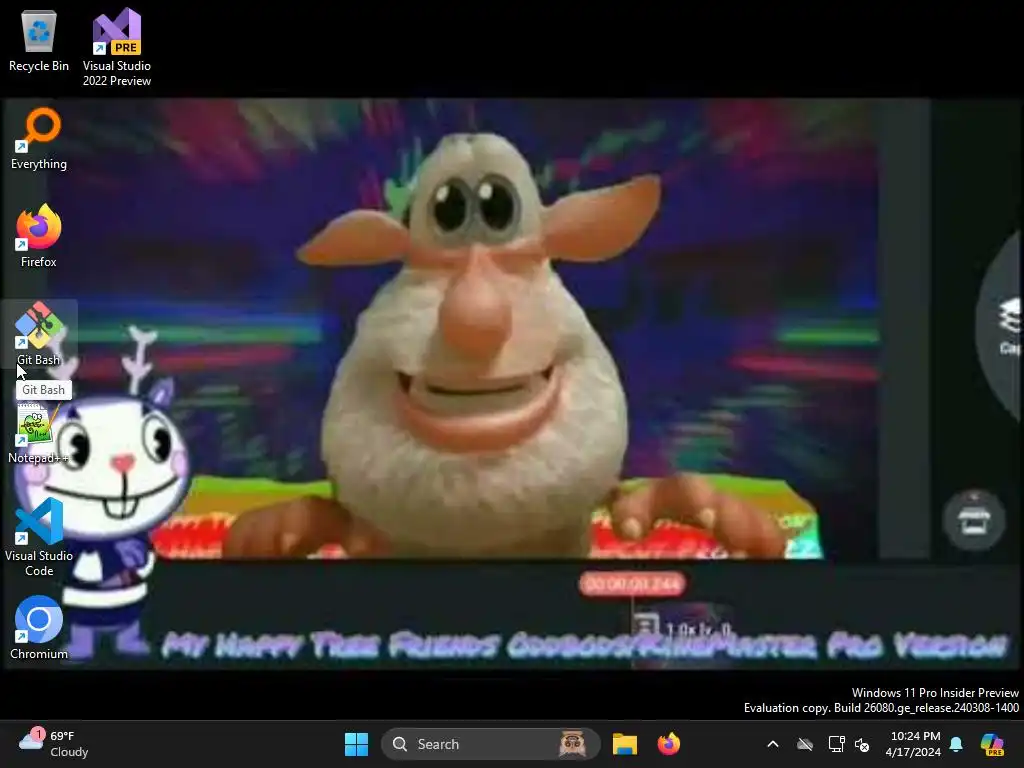Open the network display tray icon
The width and height of the screenshot is (1024, 768).
pos(836,744)
